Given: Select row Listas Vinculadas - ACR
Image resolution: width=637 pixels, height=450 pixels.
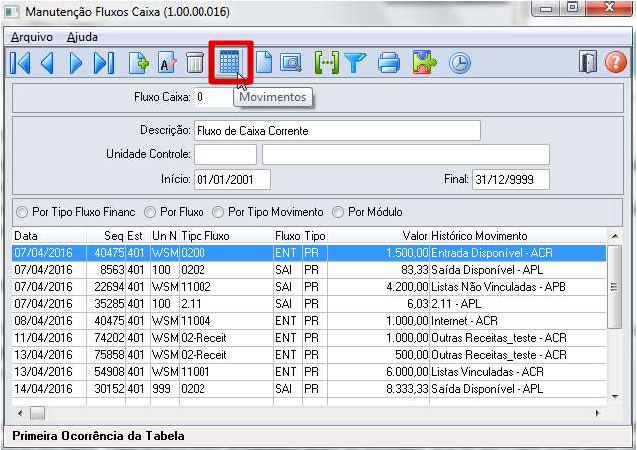Looking at the screenshot, I should point(309,372).
